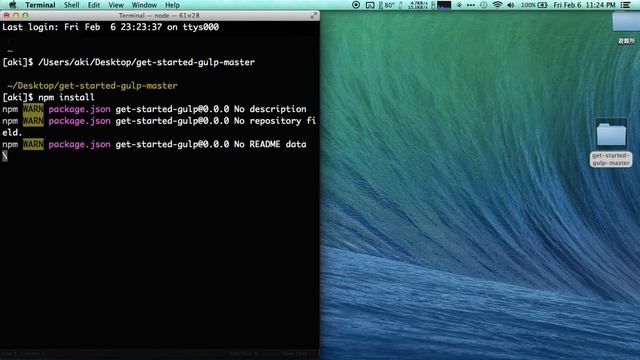Screen dimensions: 640x360
Task: Open the Shell menu
Action: point(71,5)
